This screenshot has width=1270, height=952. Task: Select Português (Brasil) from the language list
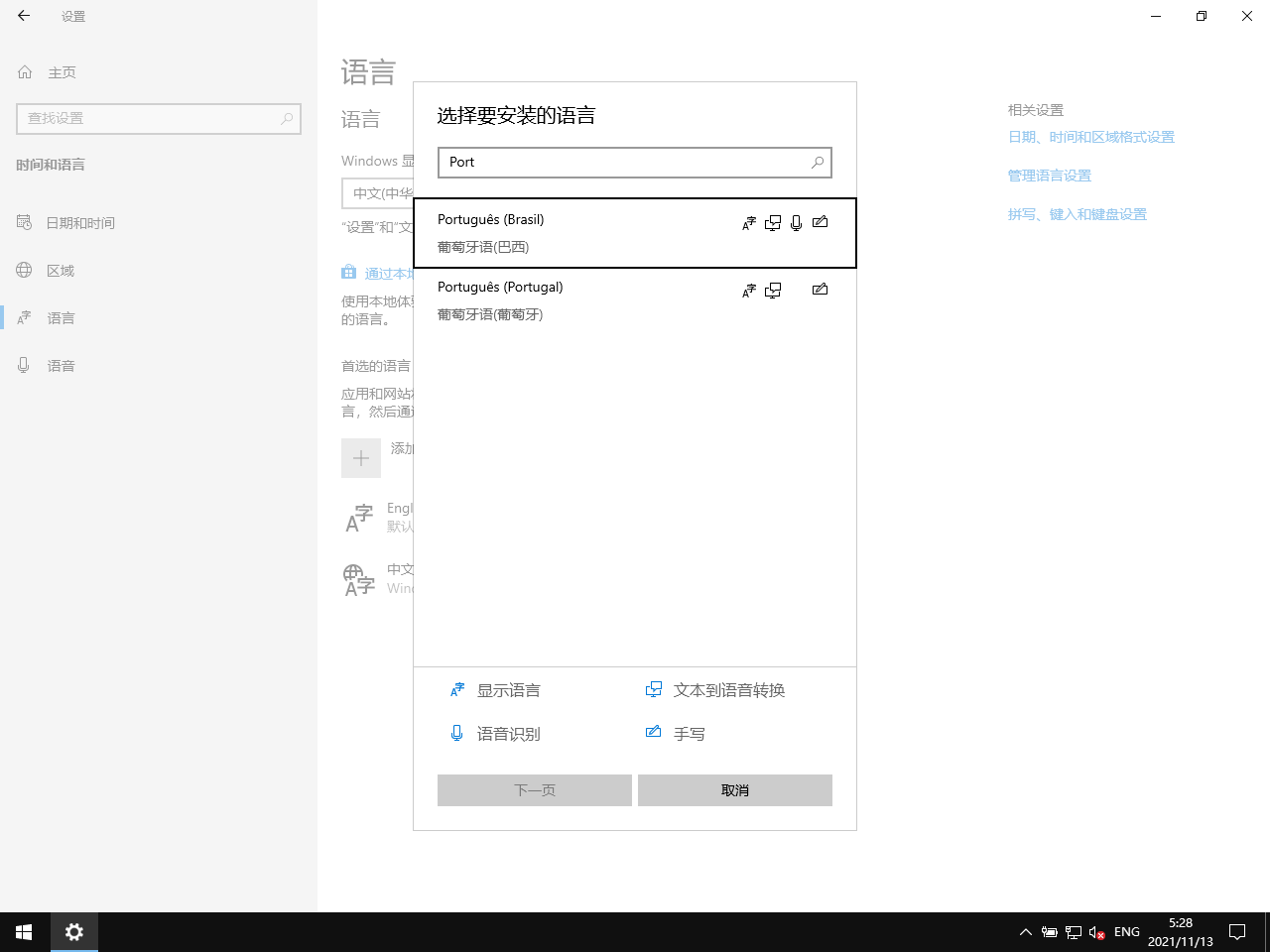585,233
